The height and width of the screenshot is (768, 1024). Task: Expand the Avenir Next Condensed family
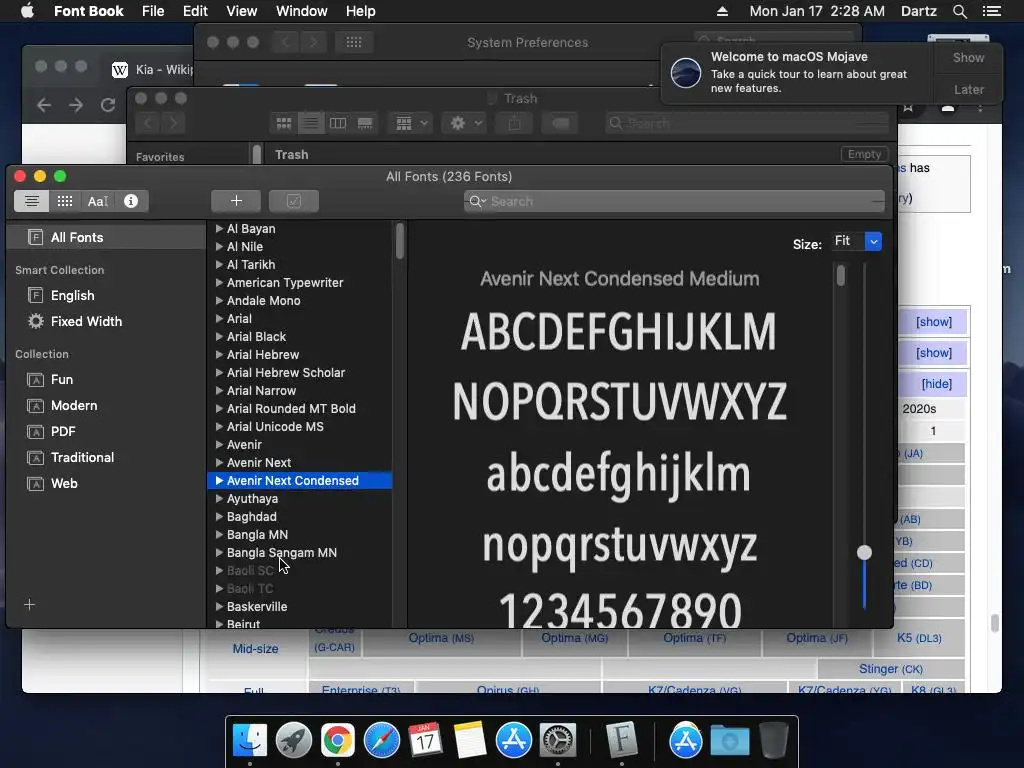click(219, 481)
